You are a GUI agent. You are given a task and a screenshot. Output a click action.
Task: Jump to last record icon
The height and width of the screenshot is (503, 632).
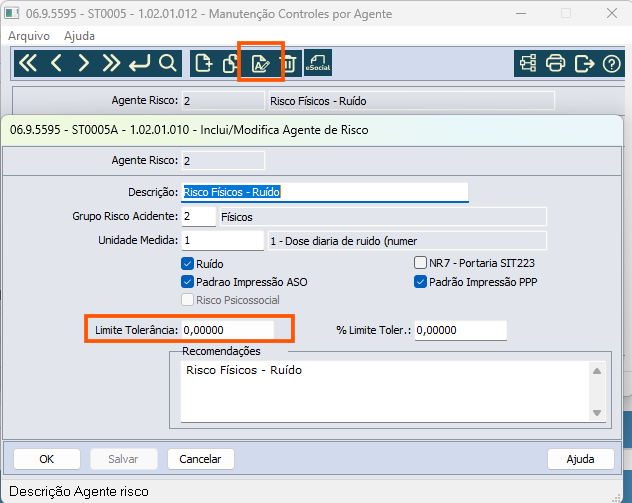[111, 63]
